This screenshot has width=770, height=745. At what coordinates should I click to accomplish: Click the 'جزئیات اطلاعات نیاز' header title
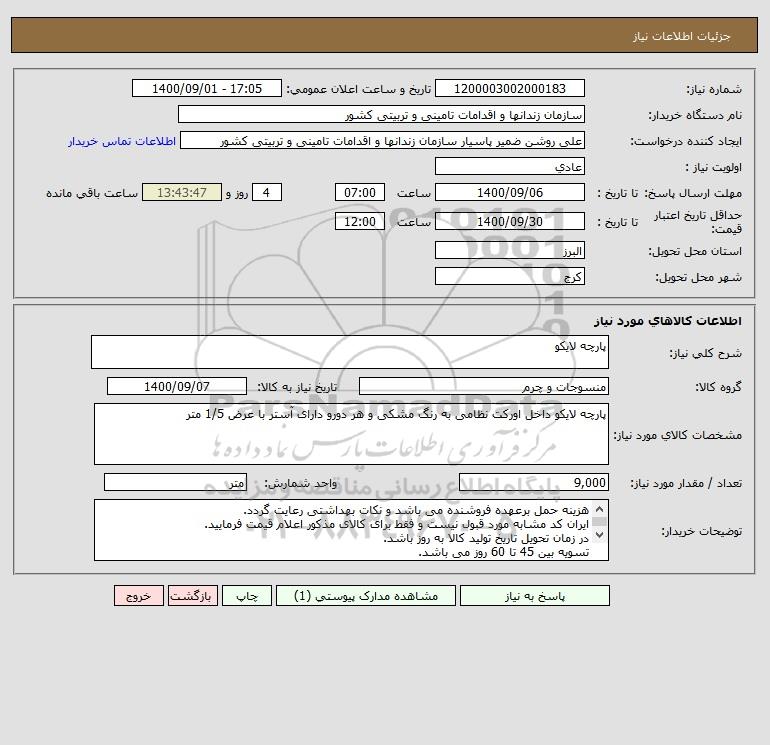click(x=682, y=37)
